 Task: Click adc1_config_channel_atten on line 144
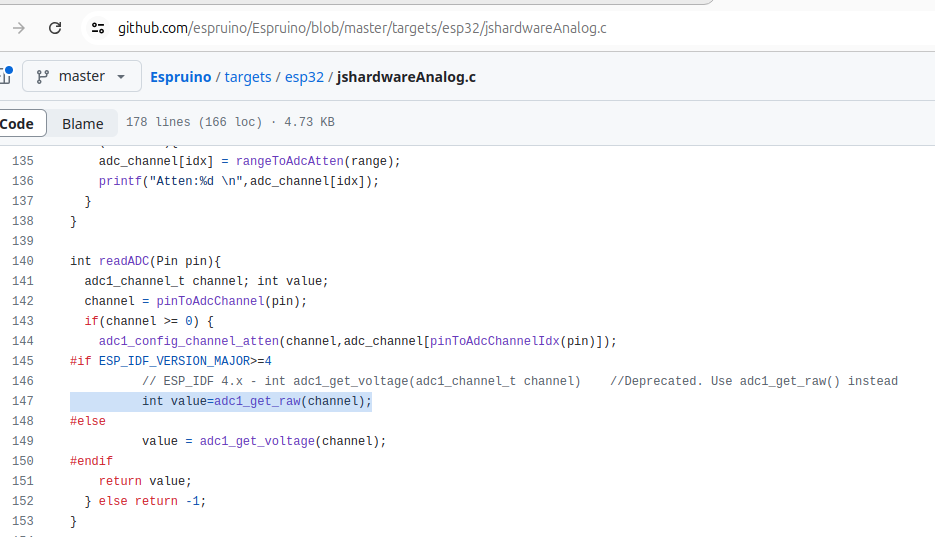click(189, 341)
